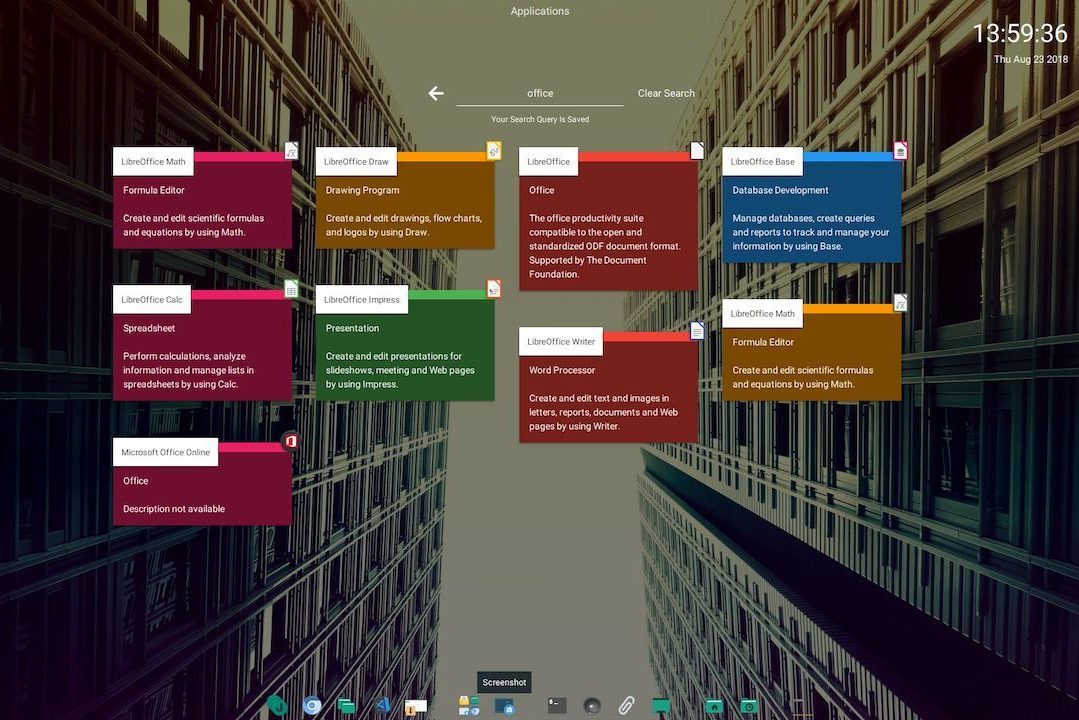Click the LibreOffice Draw icon on its card
Screen dimensions: 1079x720
[494, 149]
